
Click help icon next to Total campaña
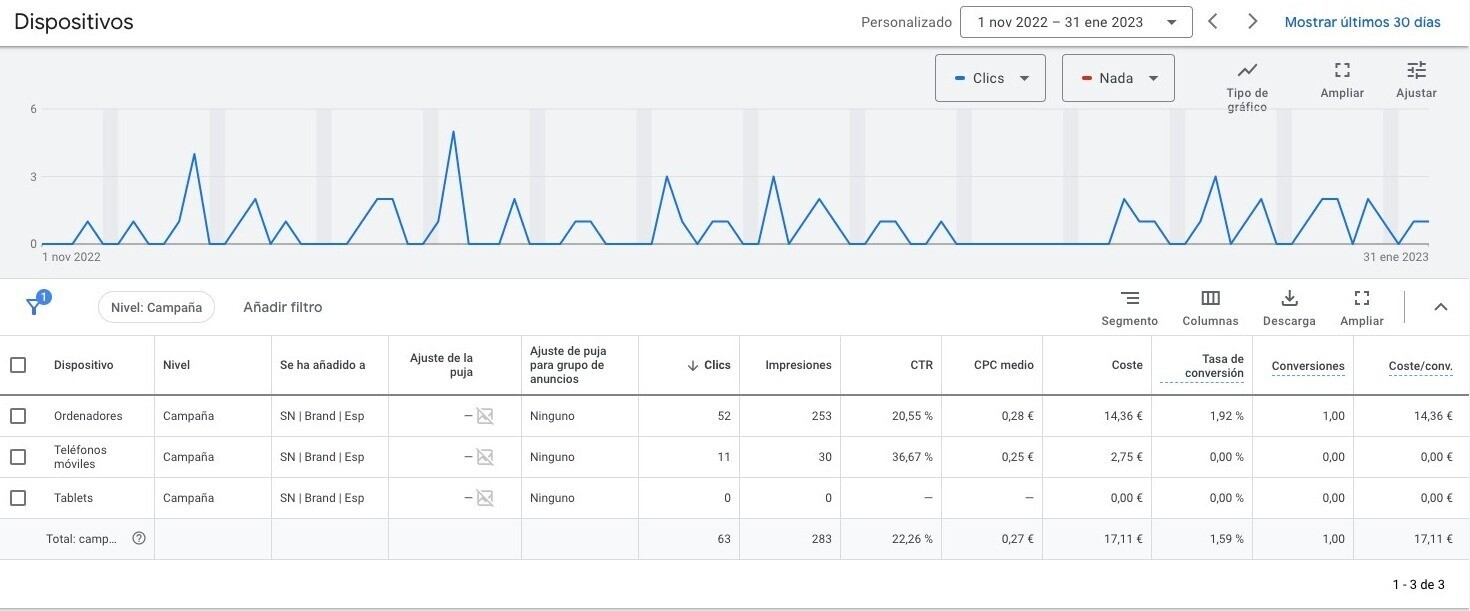[x=139, y=538]
